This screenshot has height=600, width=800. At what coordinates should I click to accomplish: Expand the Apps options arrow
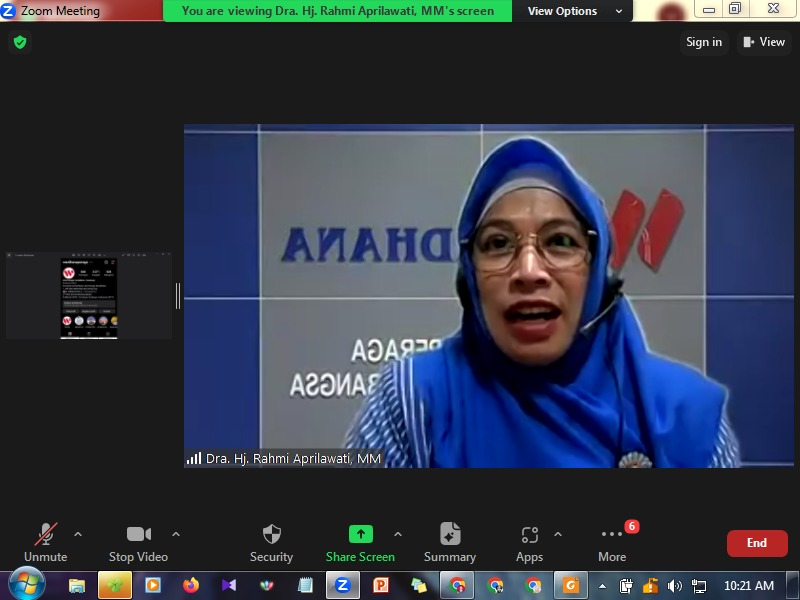tap(558, 534)
